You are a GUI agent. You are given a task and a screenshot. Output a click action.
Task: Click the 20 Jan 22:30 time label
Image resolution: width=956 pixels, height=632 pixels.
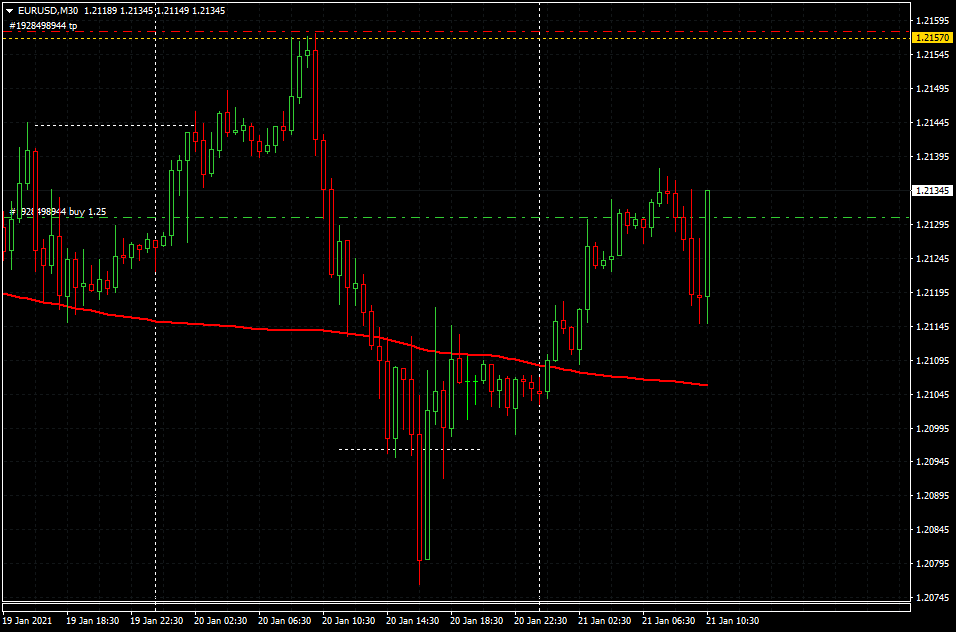tap(540, 620)
